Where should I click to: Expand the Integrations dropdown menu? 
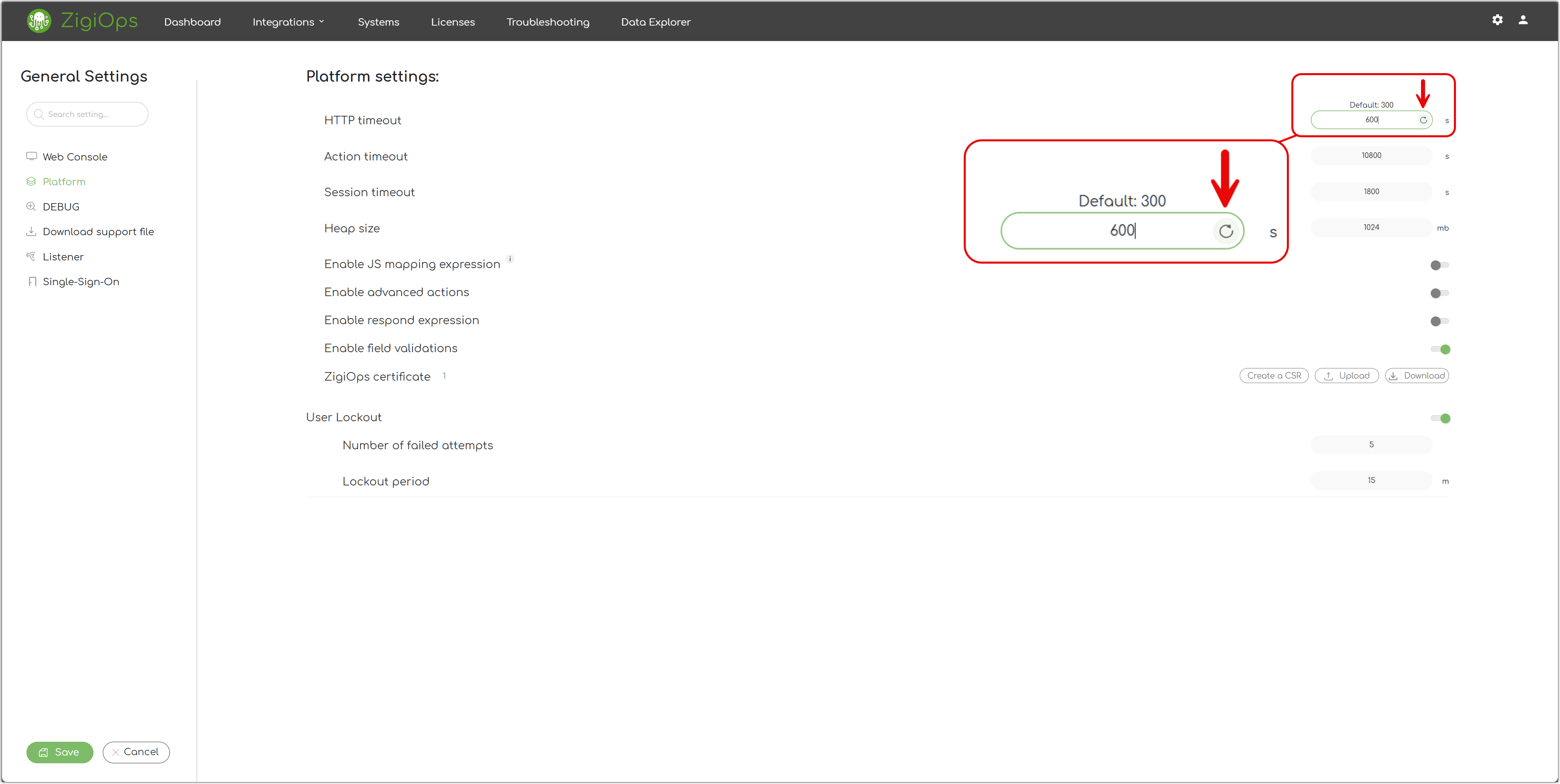point(288,22)
